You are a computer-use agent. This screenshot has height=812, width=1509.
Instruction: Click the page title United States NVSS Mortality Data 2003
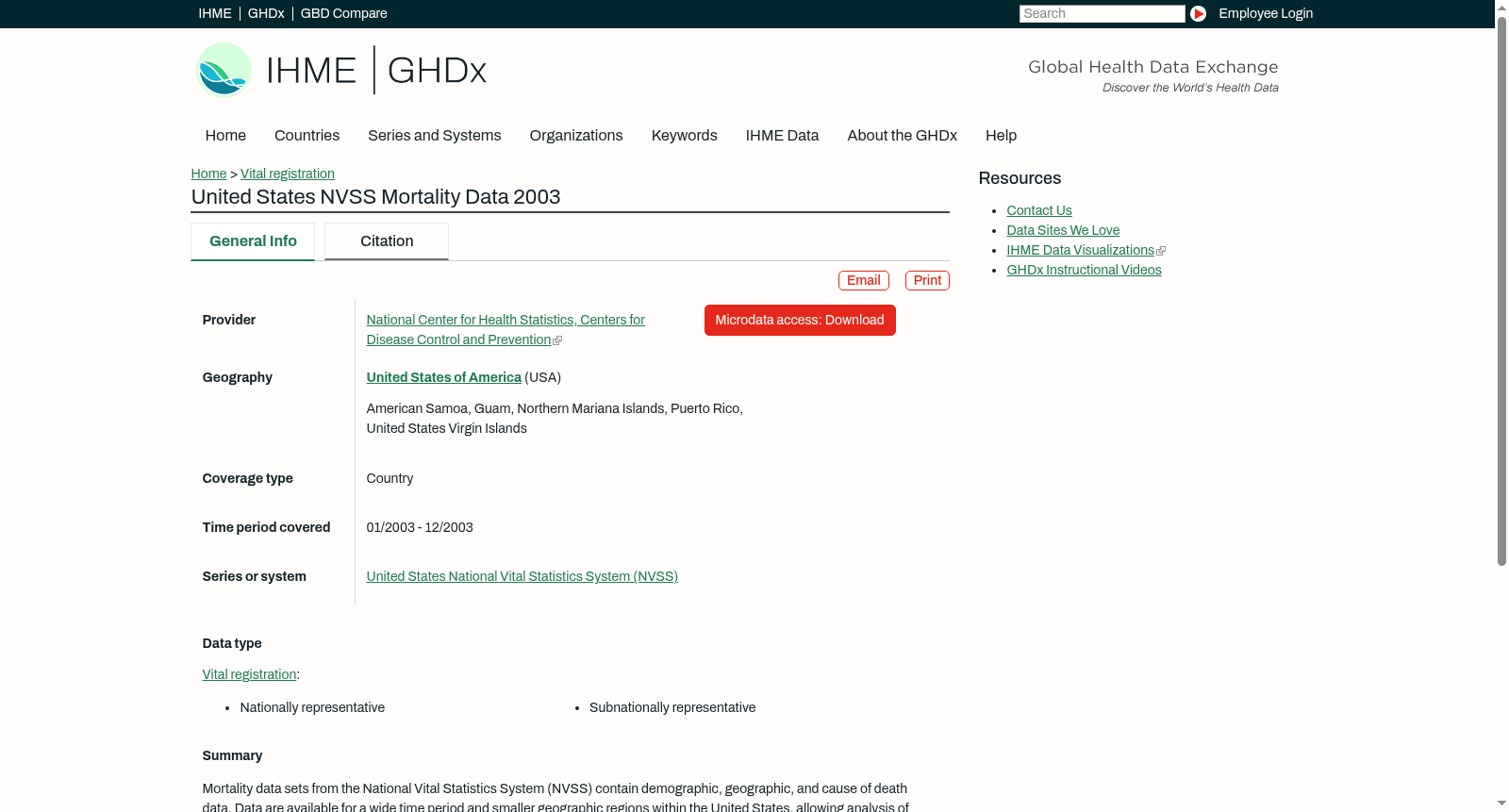click(376, 197)
